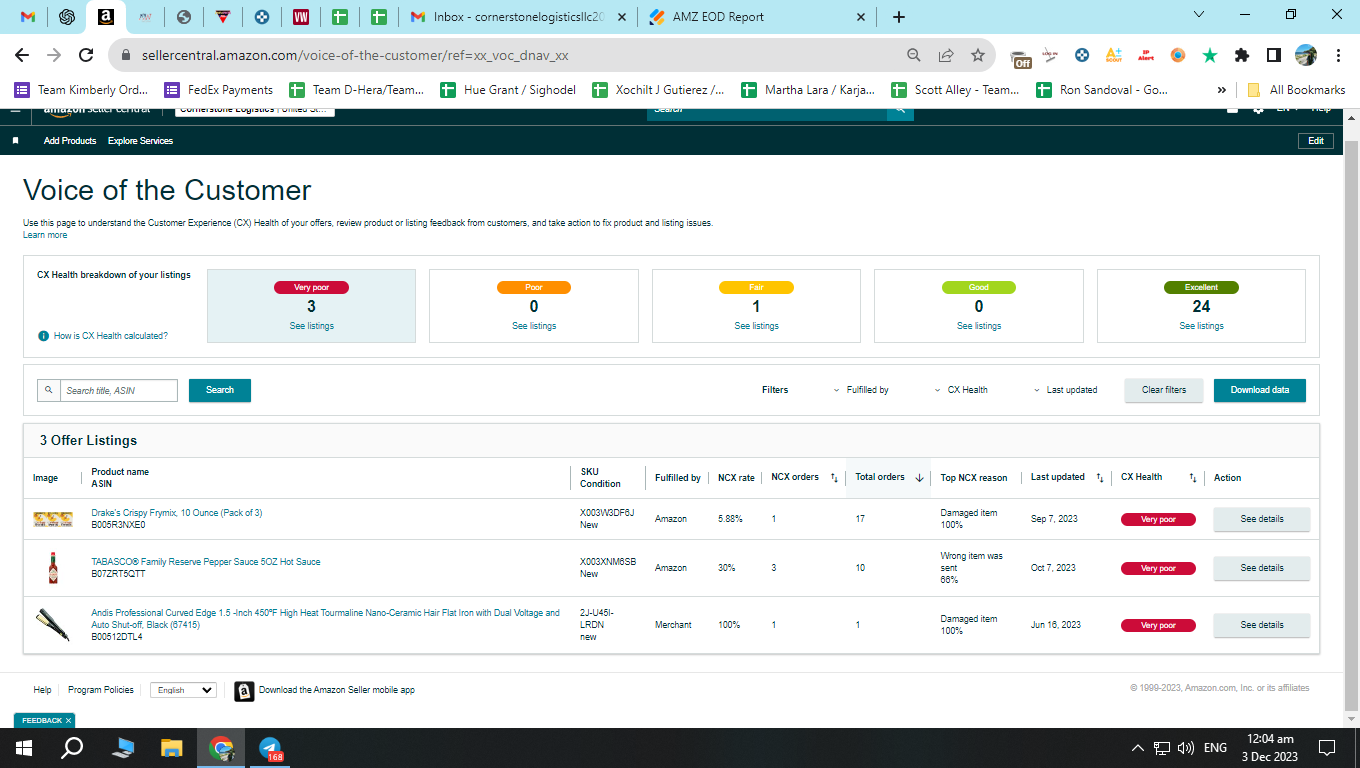The image size is (1360, 768).
Task: Open the IP Alert extension
Action: pyautogui.click(x=1146, y=55)
